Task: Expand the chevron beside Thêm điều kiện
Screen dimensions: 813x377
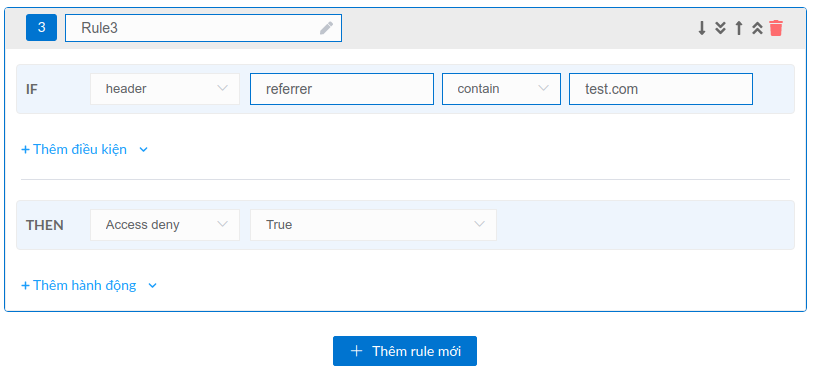Action: coord(144,150)
